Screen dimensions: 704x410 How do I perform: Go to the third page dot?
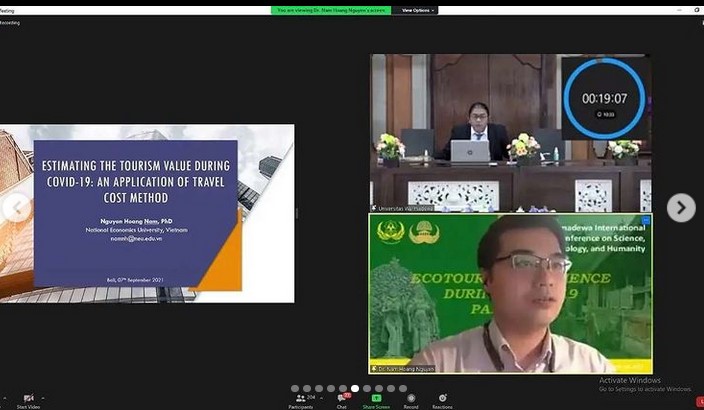coord(319,388)
